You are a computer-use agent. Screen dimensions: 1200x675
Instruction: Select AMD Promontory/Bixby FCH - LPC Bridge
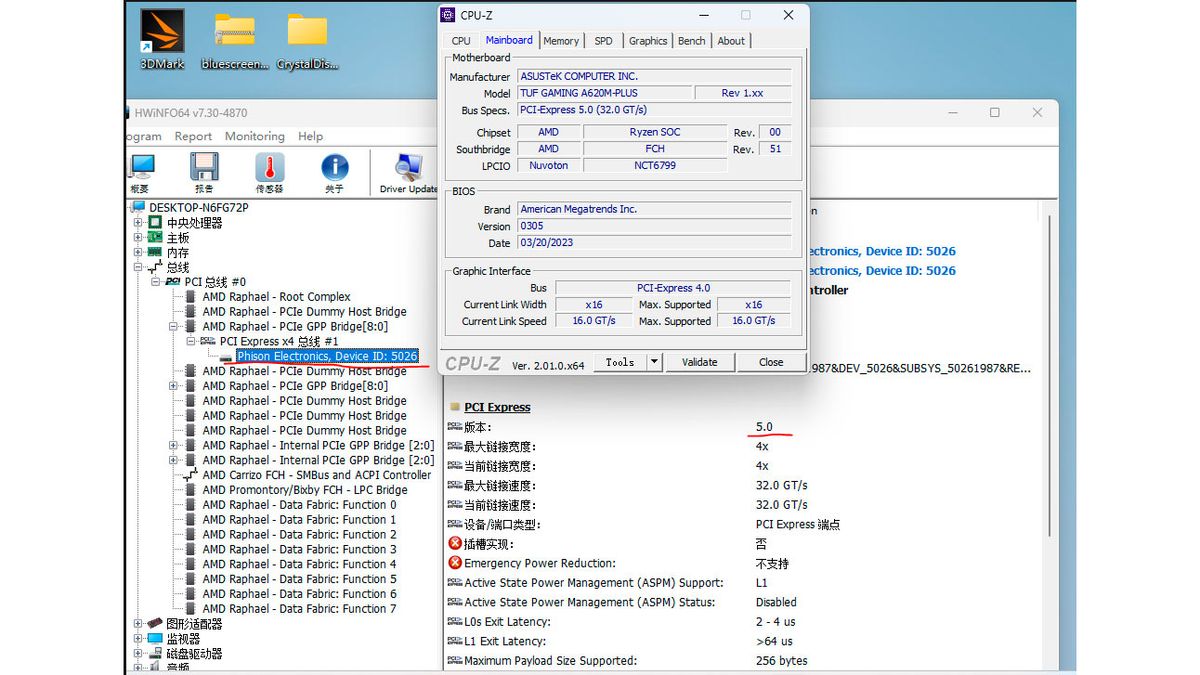click(305, 490)
